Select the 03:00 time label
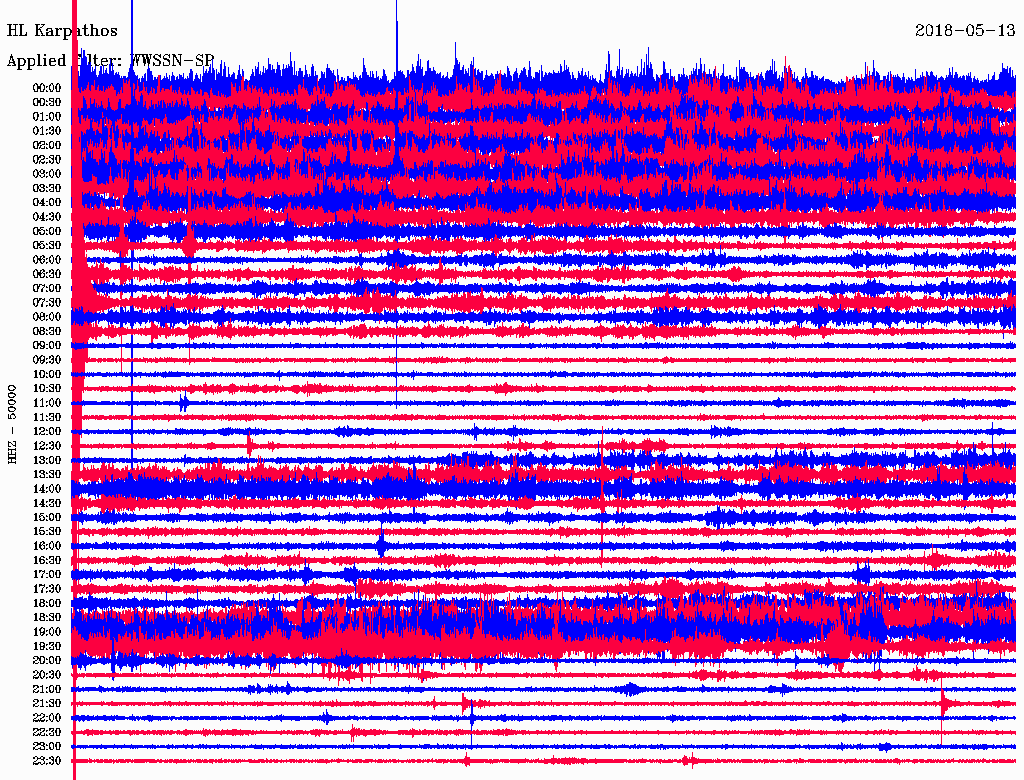The height and width of the screenshot is (780, 1024). [x=46, y=174]
